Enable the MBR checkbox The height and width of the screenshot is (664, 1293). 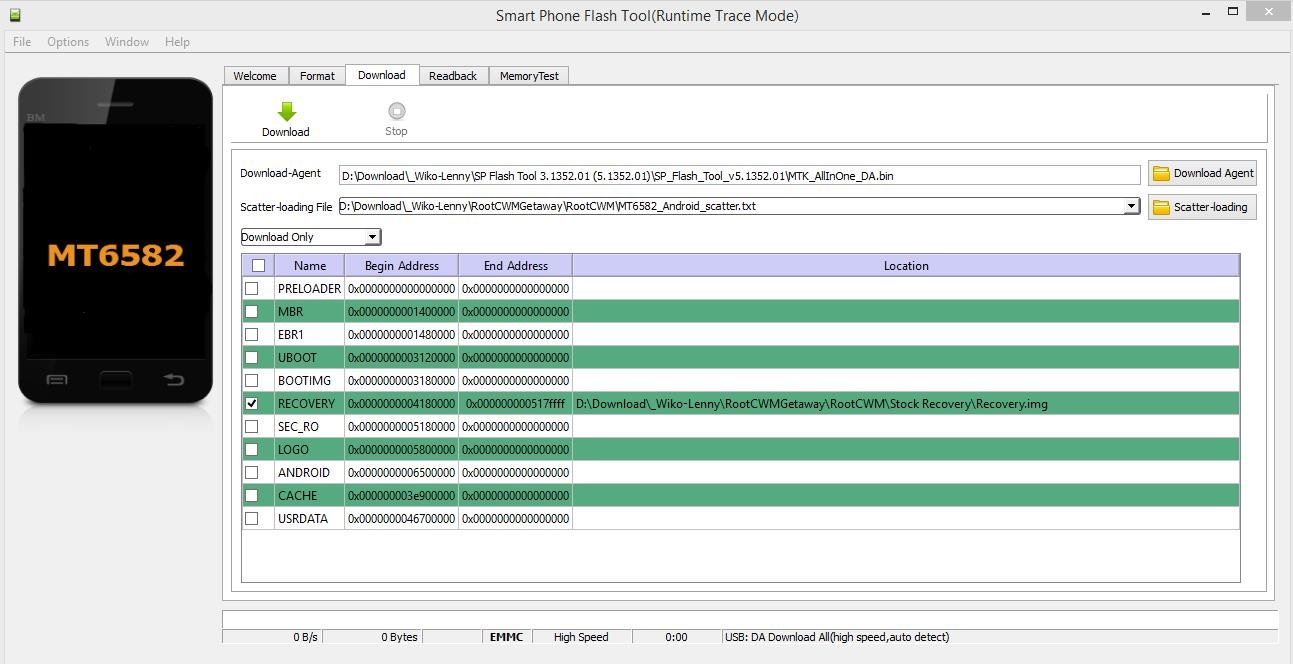pyautogui.click(x=252, y=311)
